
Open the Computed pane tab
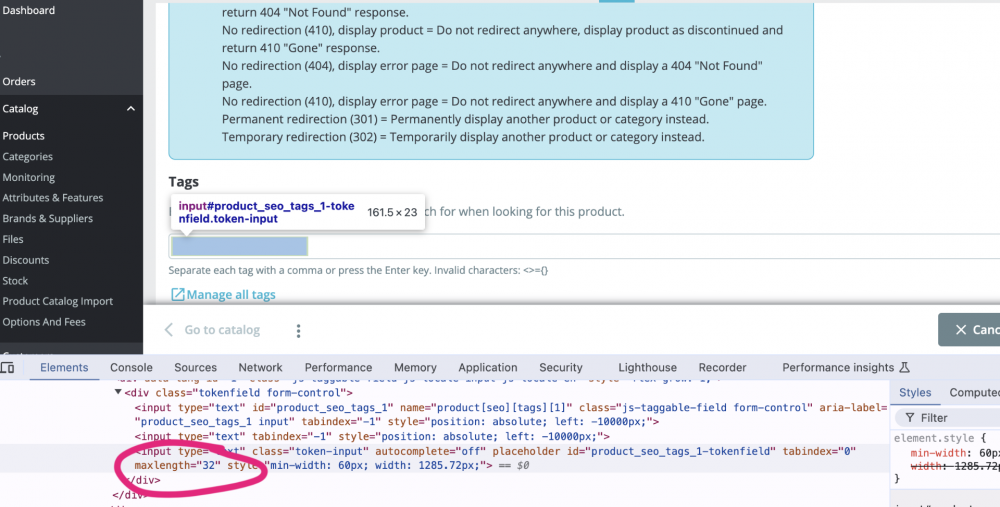click(974, 393)
